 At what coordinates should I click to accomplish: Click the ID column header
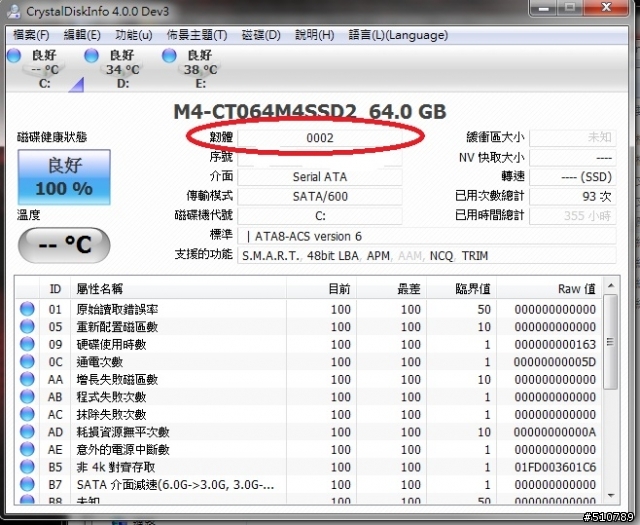tap(55, 289)
